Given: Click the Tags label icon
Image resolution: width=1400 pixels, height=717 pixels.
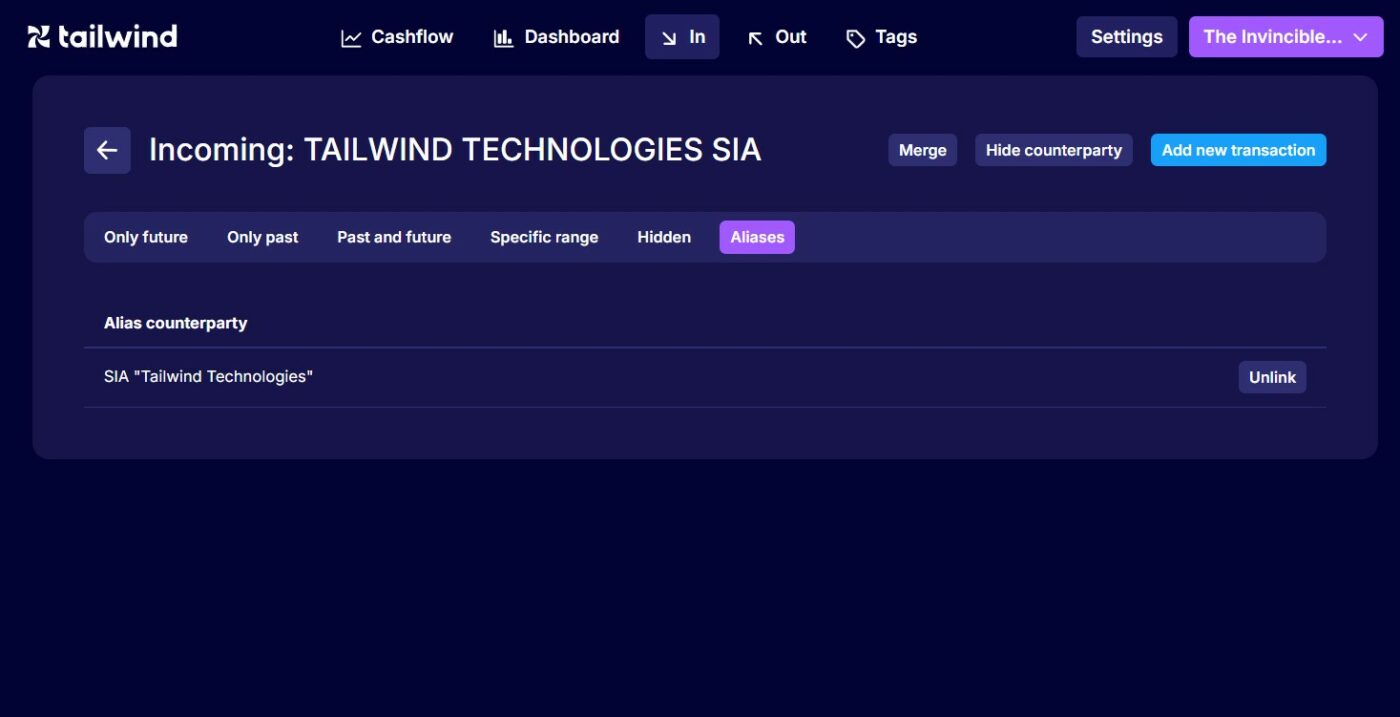Looking at the screenshot, I should pyautogui.click(x=855, y=38).
